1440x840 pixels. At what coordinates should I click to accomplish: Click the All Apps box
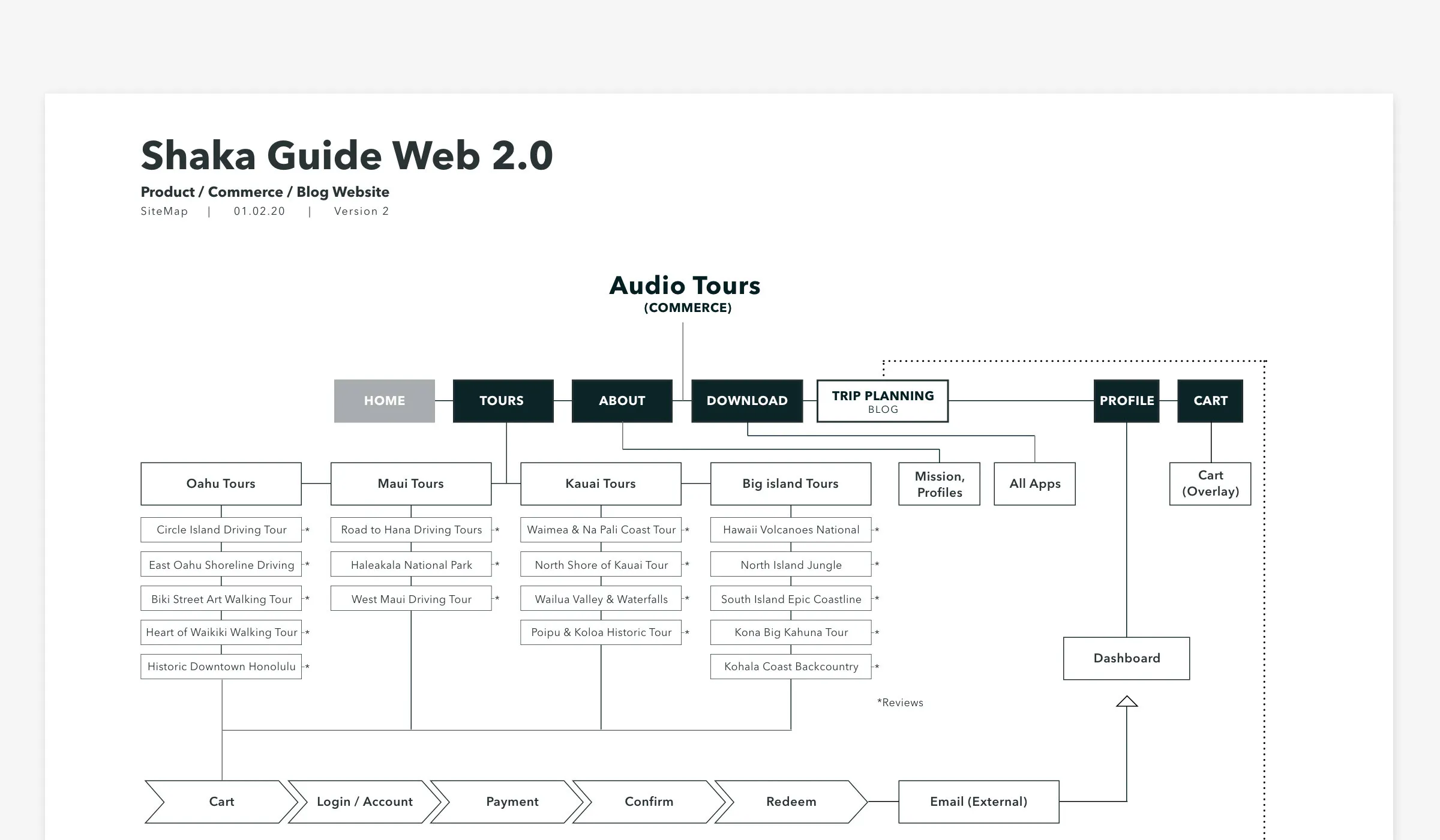(1034, 484)
